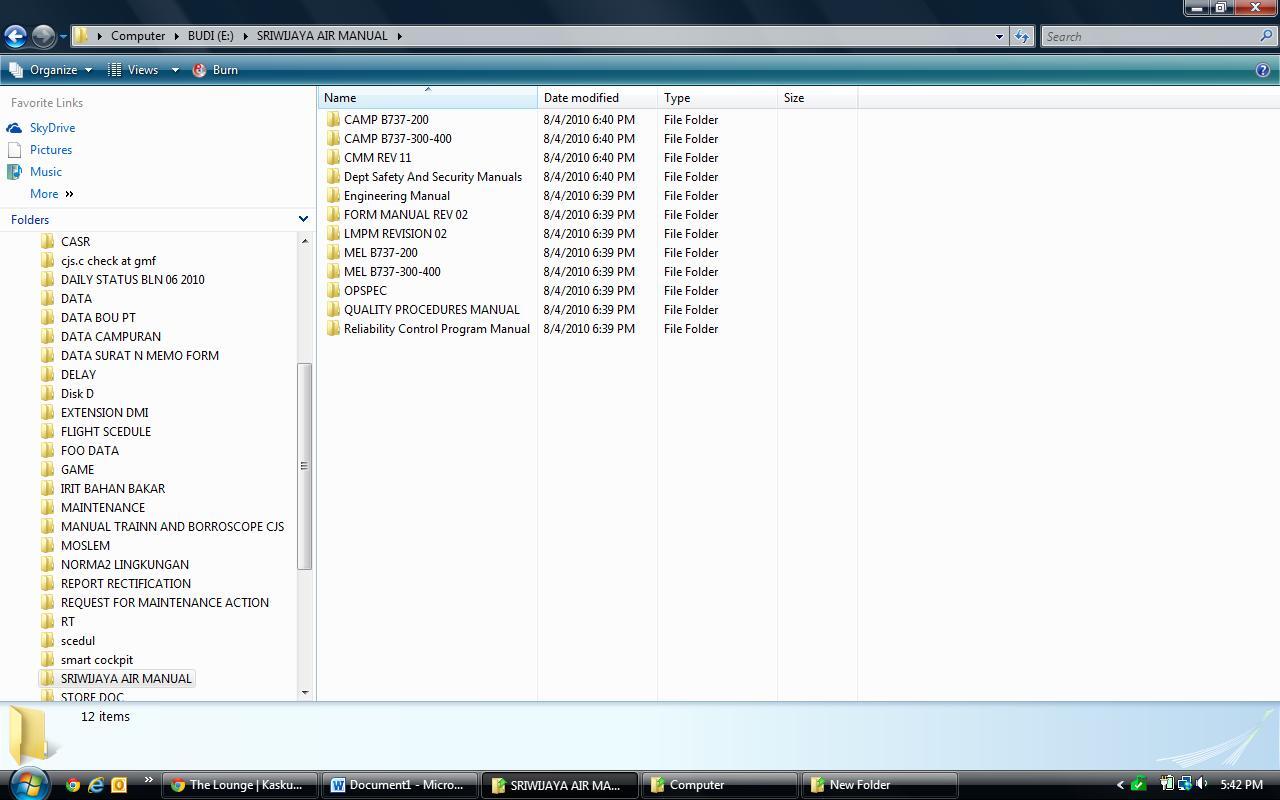The height and width of the screenshot is (800, 1280).
Task: Switch to Document1 - Microsoft Word taskbar button
Action: 399,785
